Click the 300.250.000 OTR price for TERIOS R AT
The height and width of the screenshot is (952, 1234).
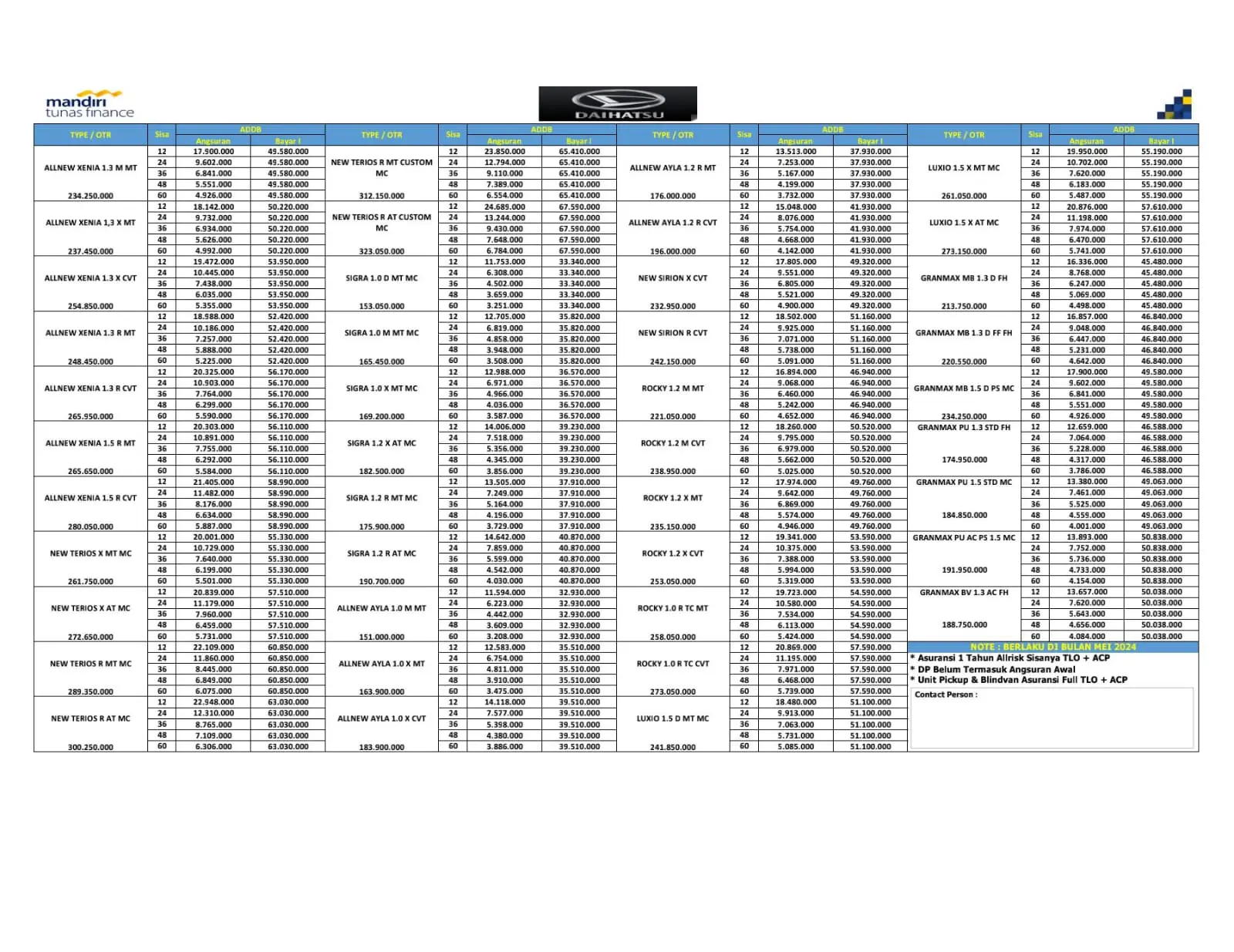click(90, 747)
